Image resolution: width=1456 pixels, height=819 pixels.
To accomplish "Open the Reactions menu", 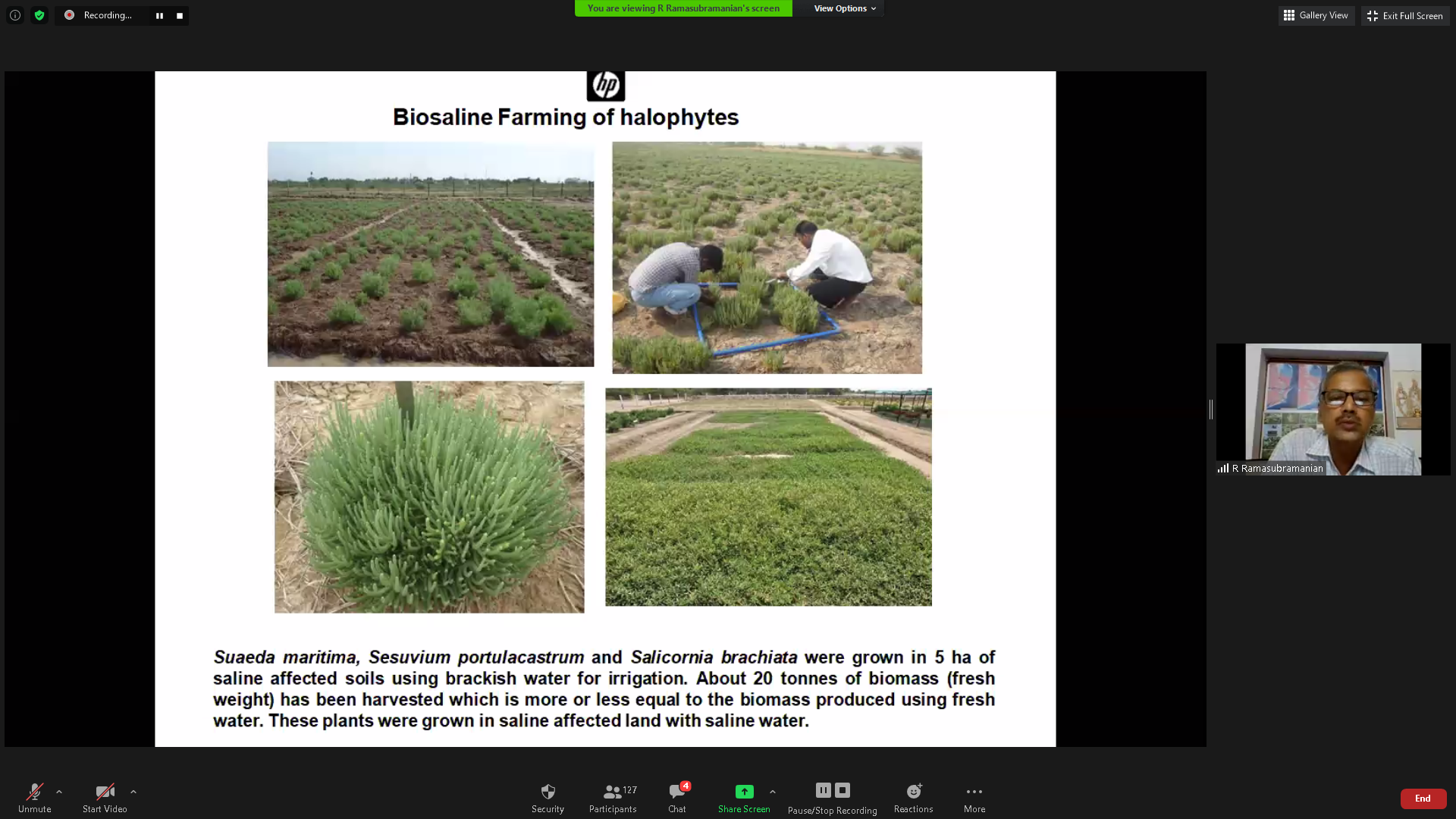I will (913, 798).
